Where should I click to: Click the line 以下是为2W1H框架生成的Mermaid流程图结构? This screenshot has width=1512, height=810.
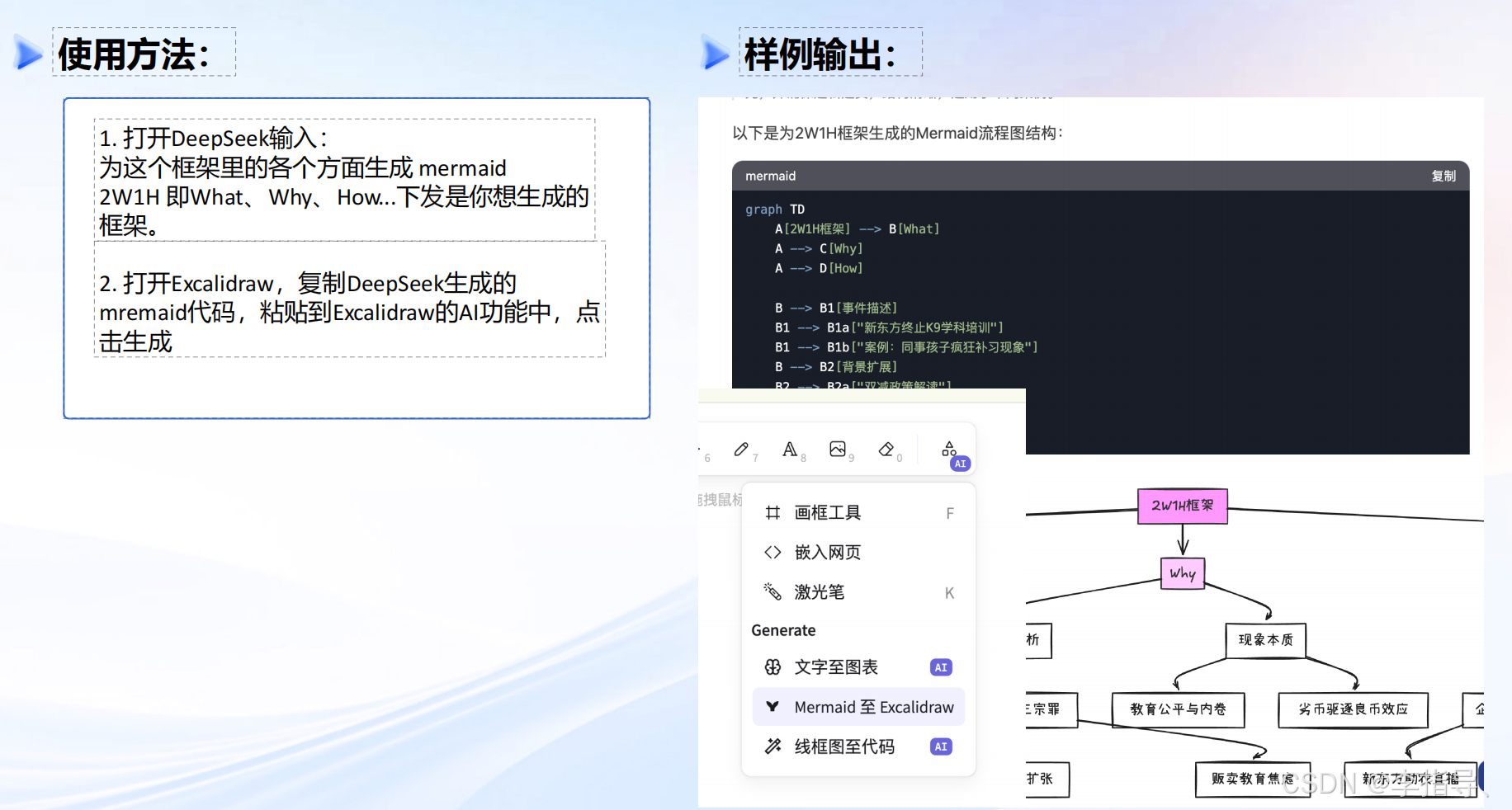pyautogui.click(x=898, y=133)
